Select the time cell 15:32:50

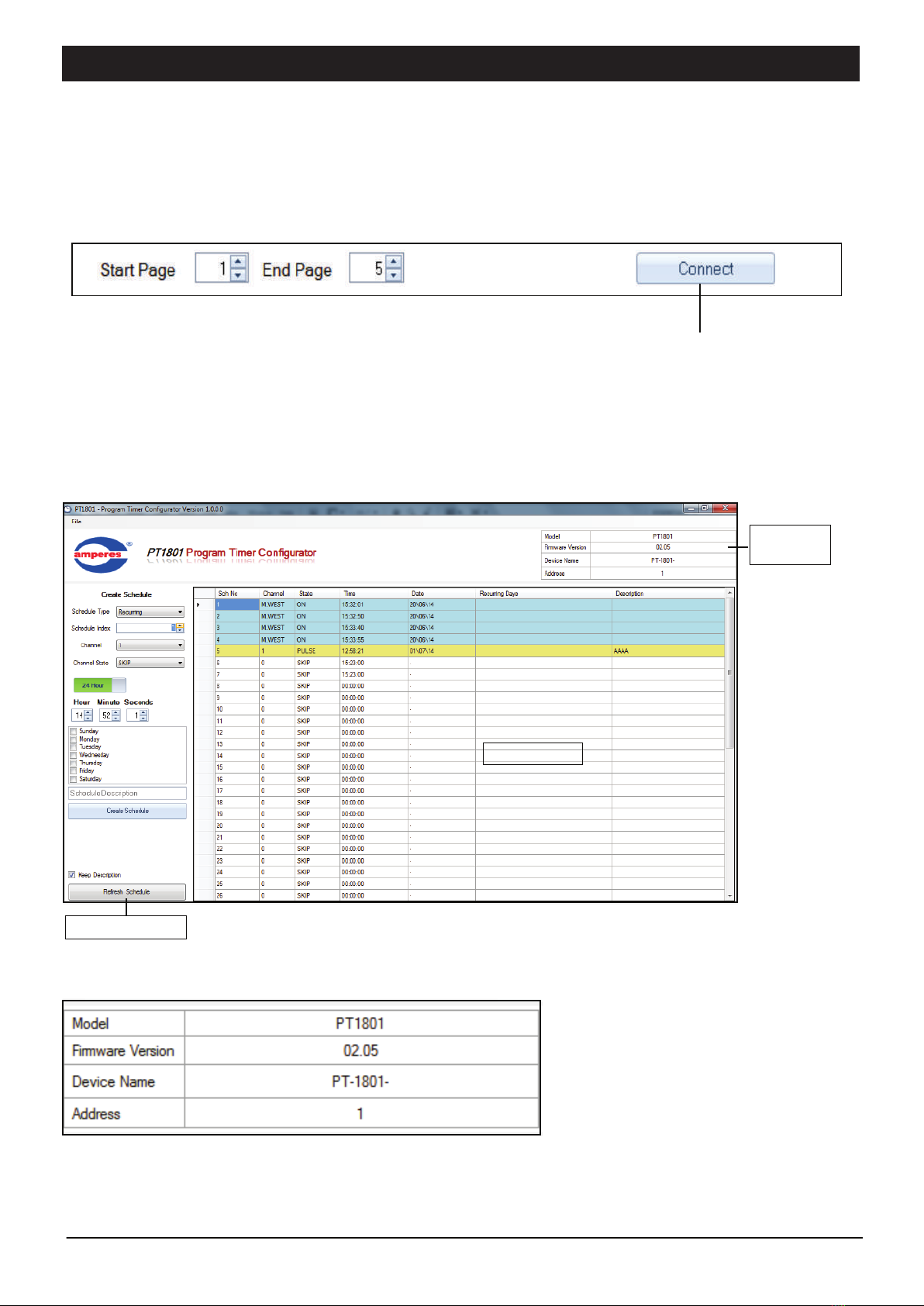pos(374,616)
